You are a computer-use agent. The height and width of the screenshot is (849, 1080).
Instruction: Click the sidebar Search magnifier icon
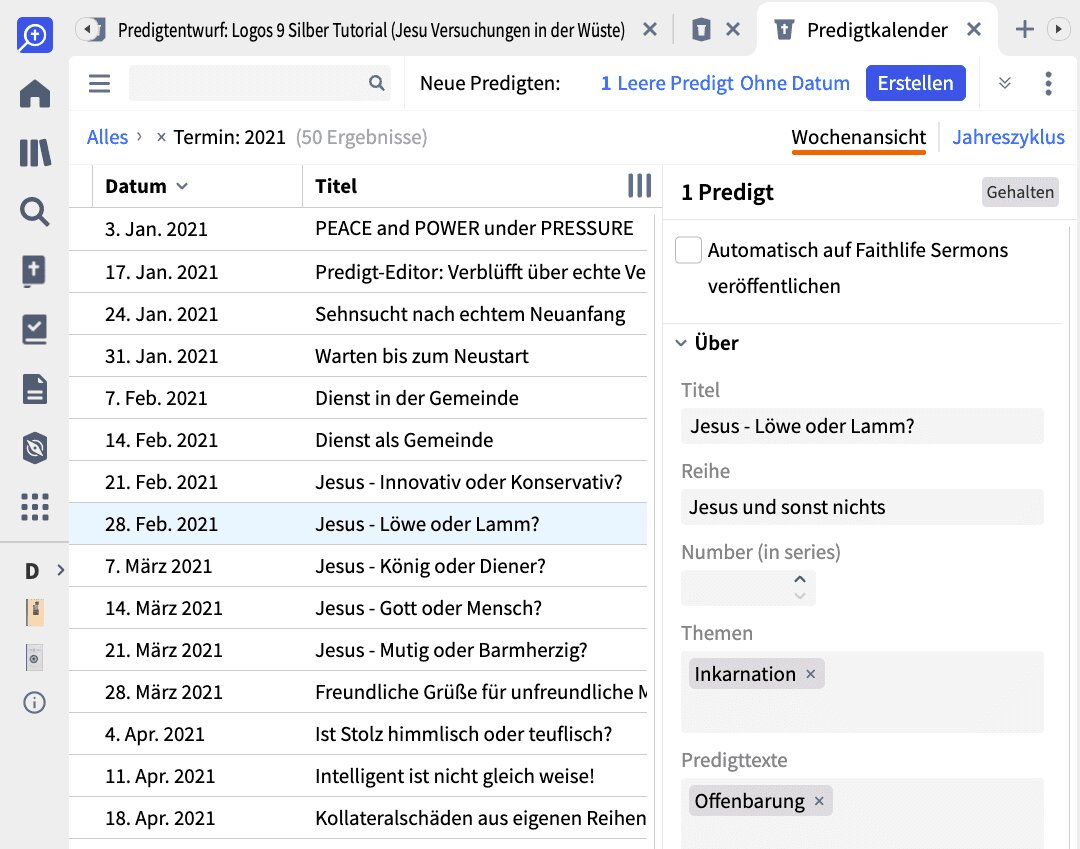tap(35, 211)
